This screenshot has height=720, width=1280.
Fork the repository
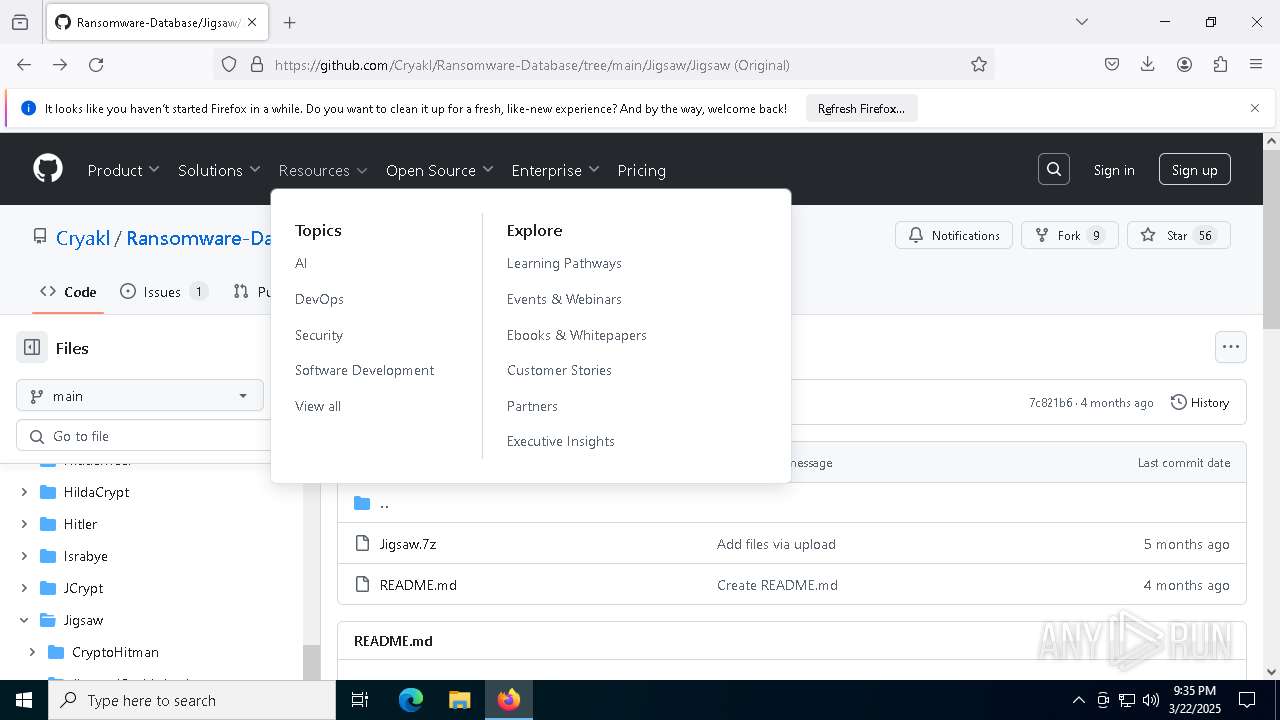1070,235
